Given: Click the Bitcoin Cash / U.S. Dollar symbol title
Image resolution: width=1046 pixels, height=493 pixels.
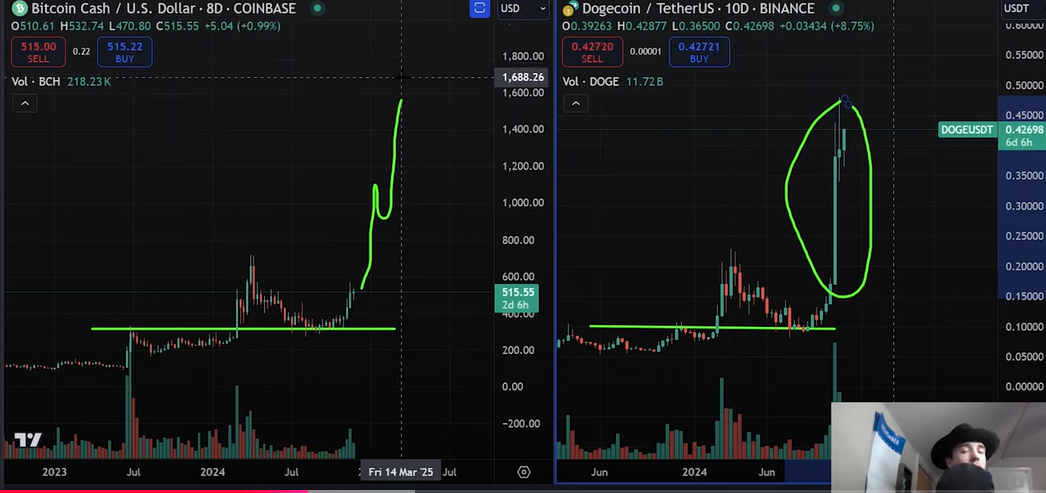Looking at the screenshot, I should (x=163, y=9).
